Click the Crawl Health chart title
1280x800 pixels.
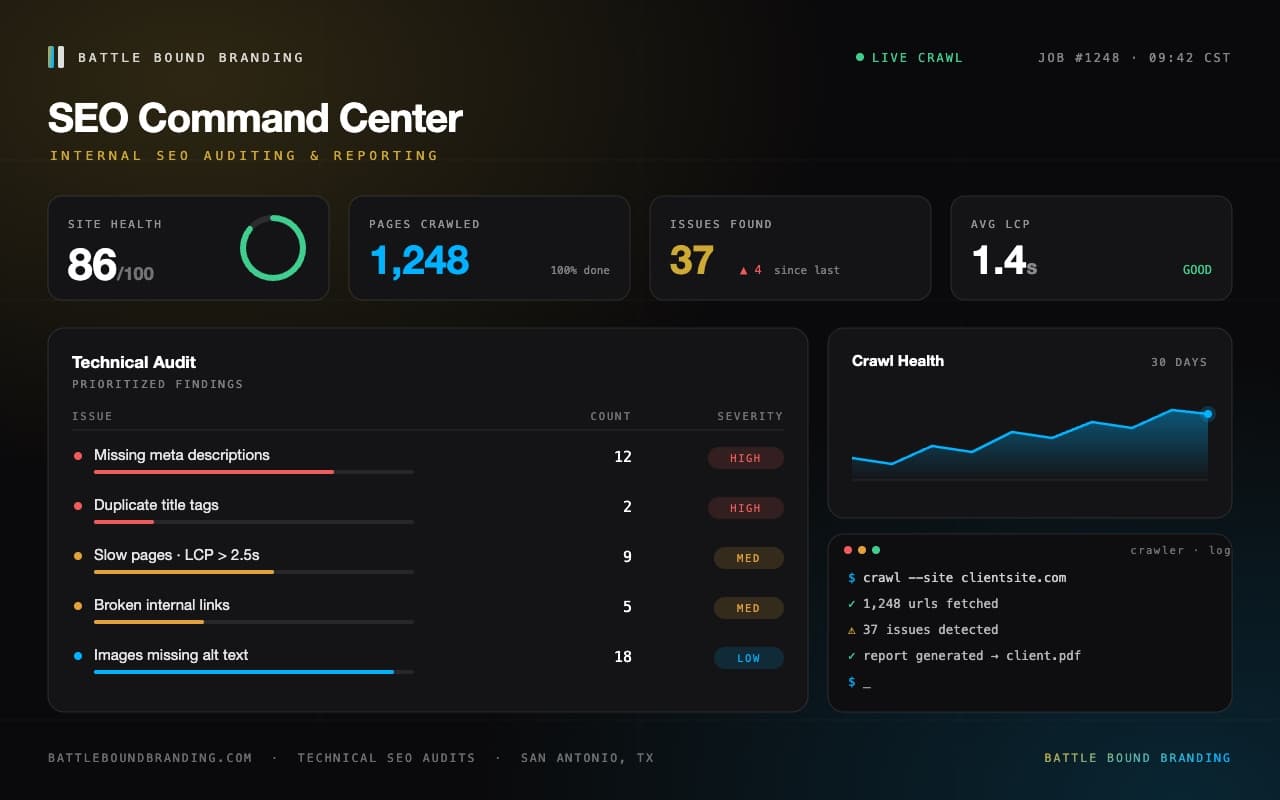(x=898, y=361)
